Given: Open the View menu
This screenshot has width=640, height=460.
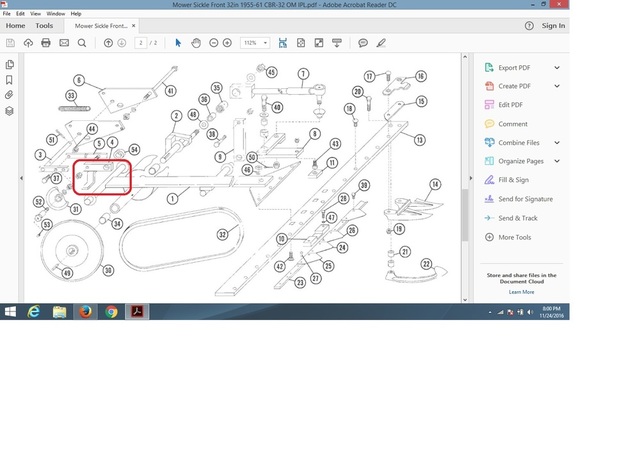Looking at the screenshot, I should pyautogui.click(x=35, y=14).
